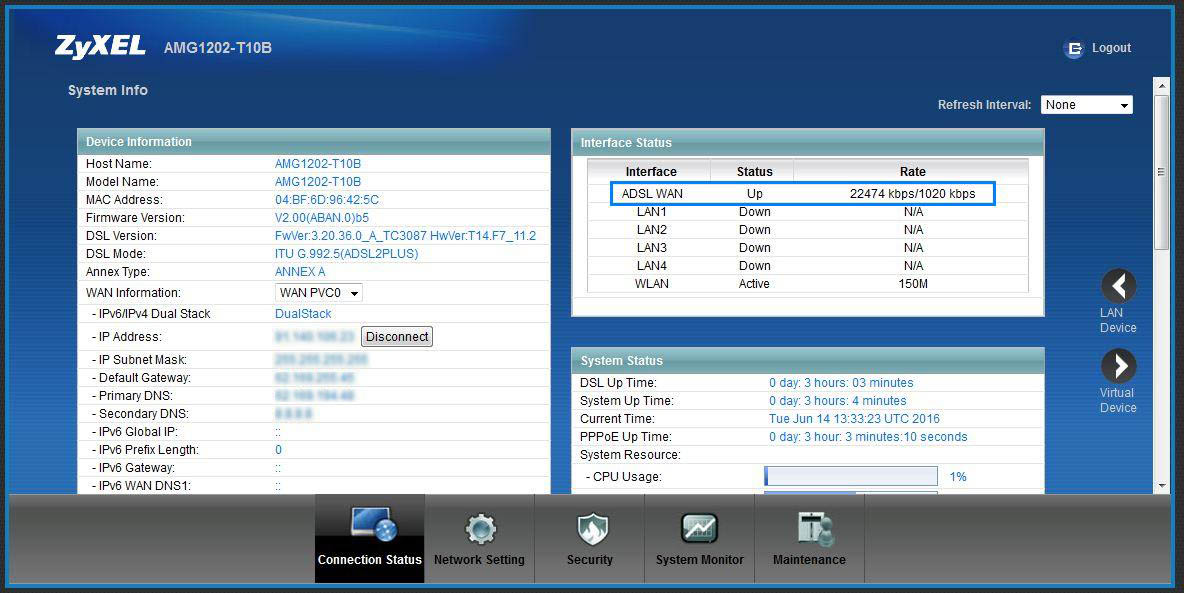Click the System Info heading
The image size is (1184, 593).
click(x=108, y=91)
